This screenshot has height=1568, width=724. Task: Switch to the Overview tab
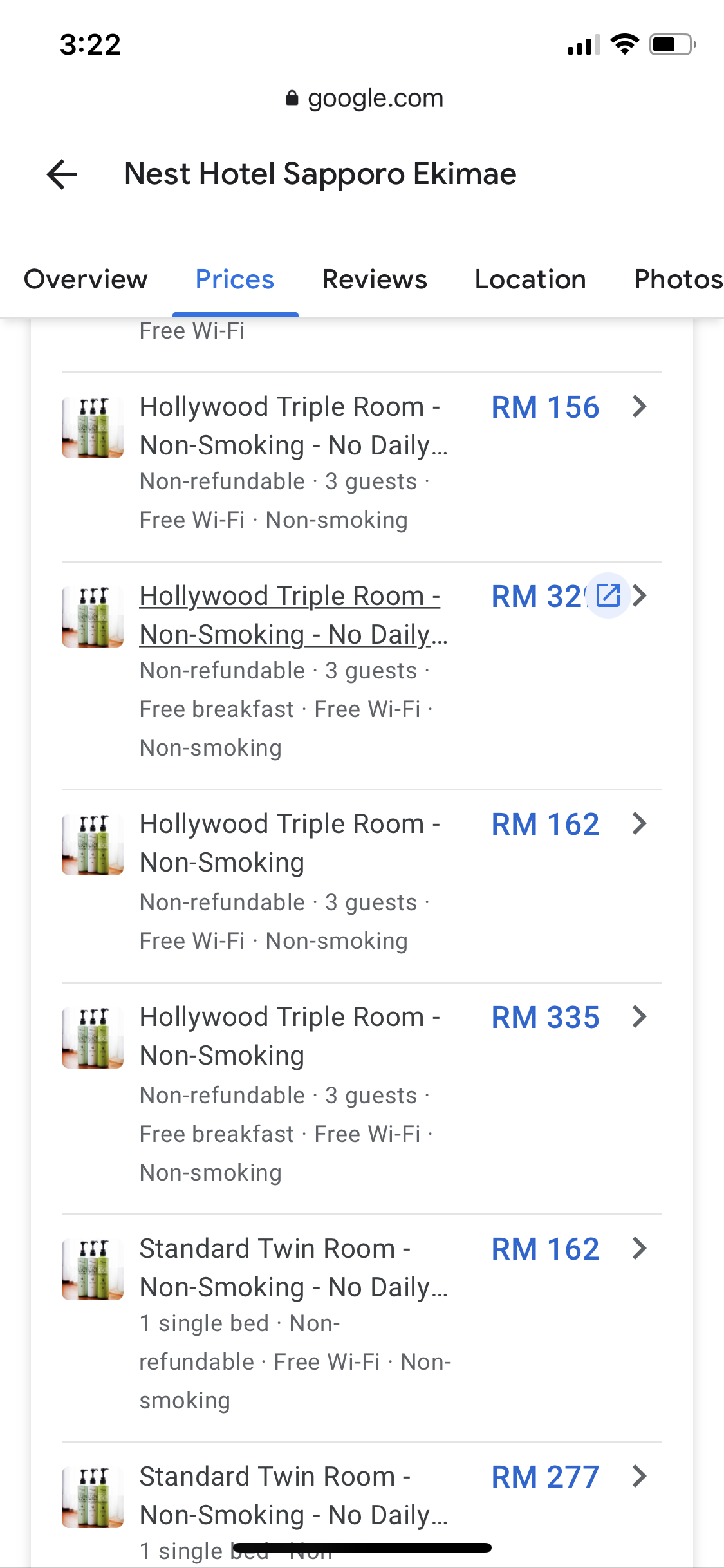click(x=86, y=279)
